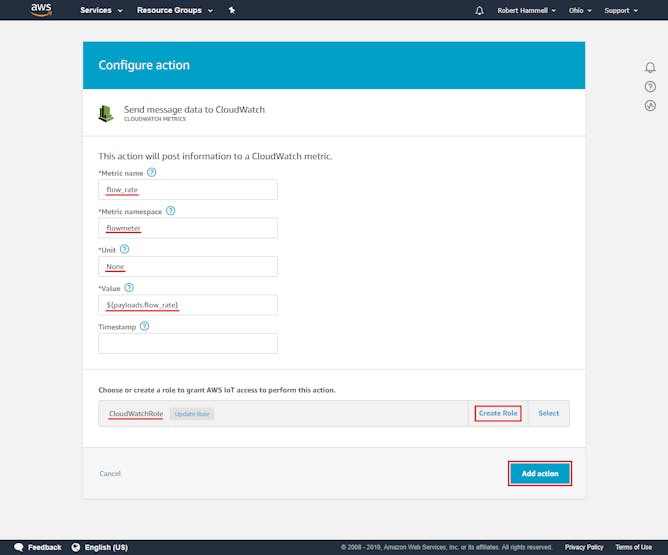Screen dimensions: 668x555
Task: Click the right sidebar activity monitor icon
Action: coord(650,105)
